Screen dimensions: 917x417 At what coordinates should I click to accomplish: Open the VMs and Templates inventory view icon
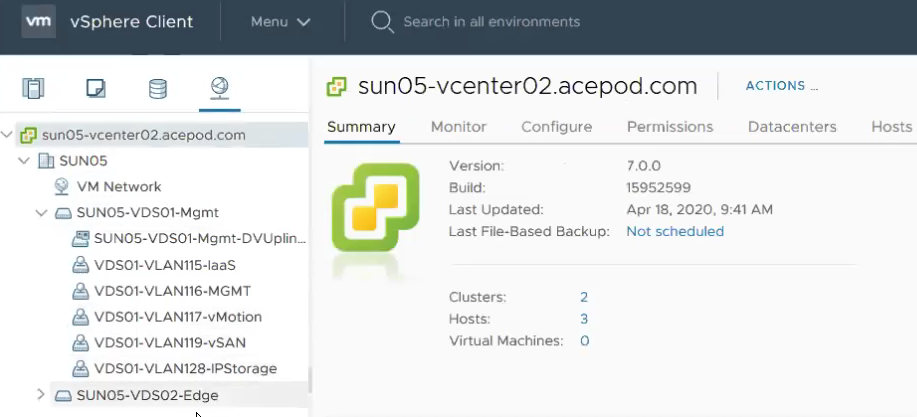[x=96, y=88]
